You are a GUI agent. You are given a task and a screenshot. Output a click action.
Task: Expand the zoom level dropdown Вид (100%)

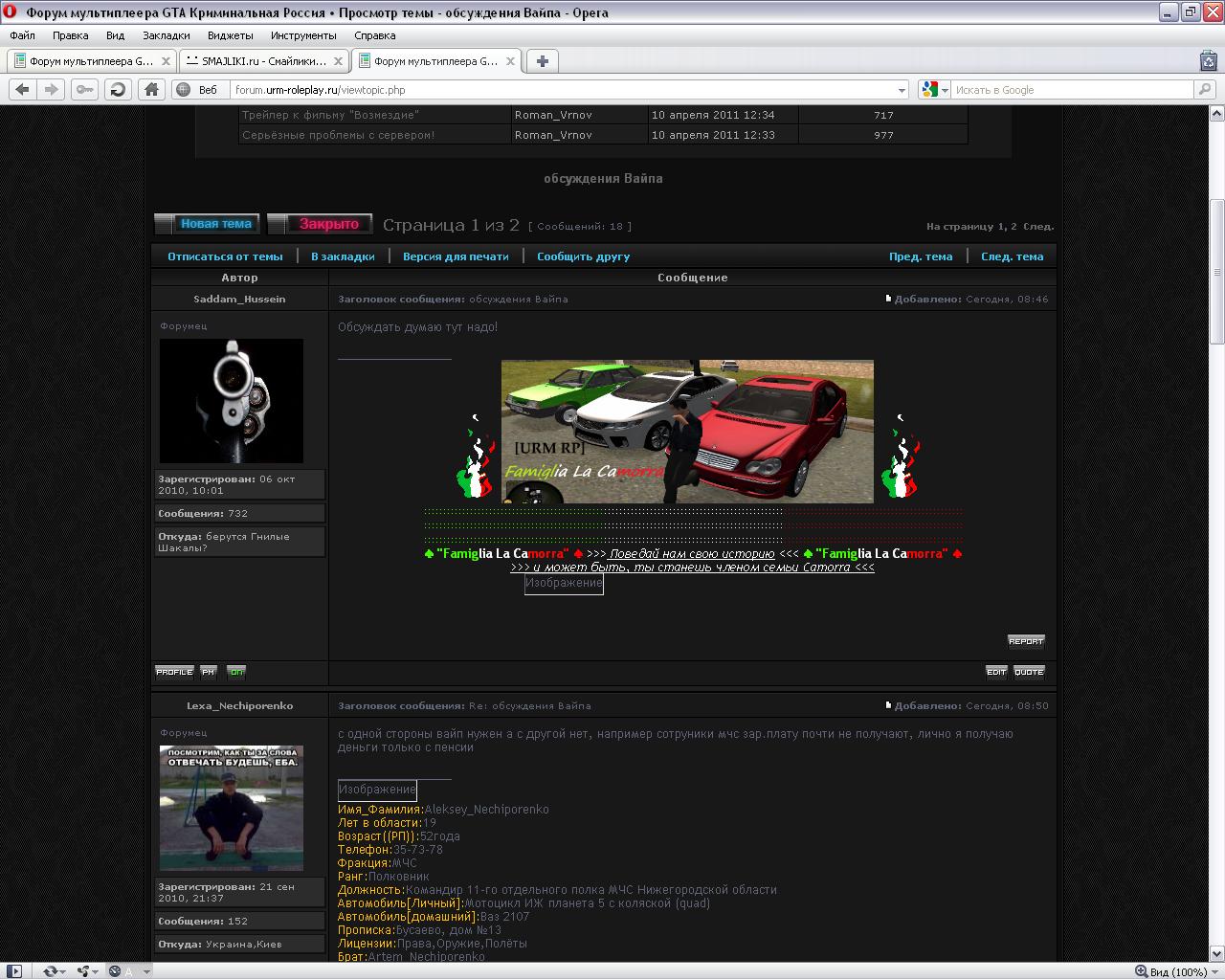(x=1214, y=972)
